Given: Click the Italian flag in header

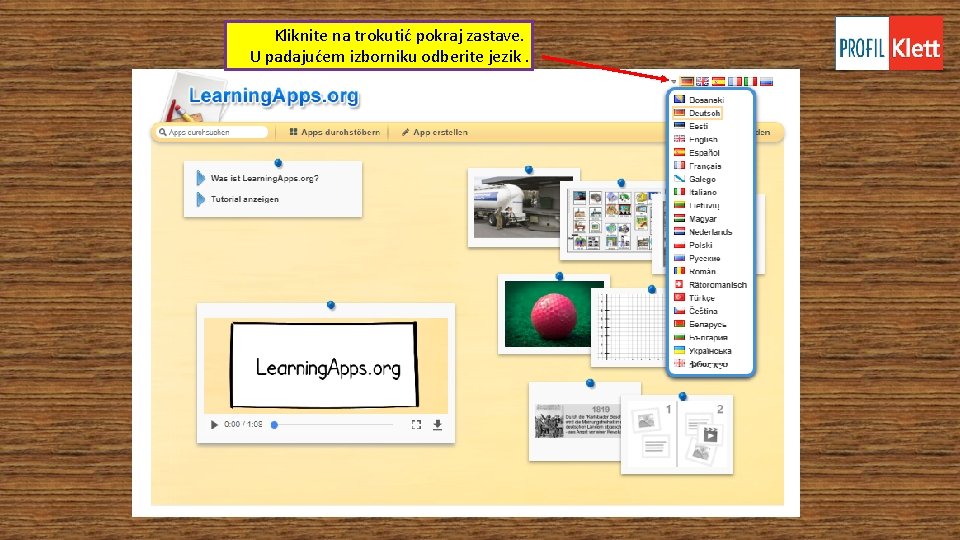Looking at the screenshot, I should (750, 81).
